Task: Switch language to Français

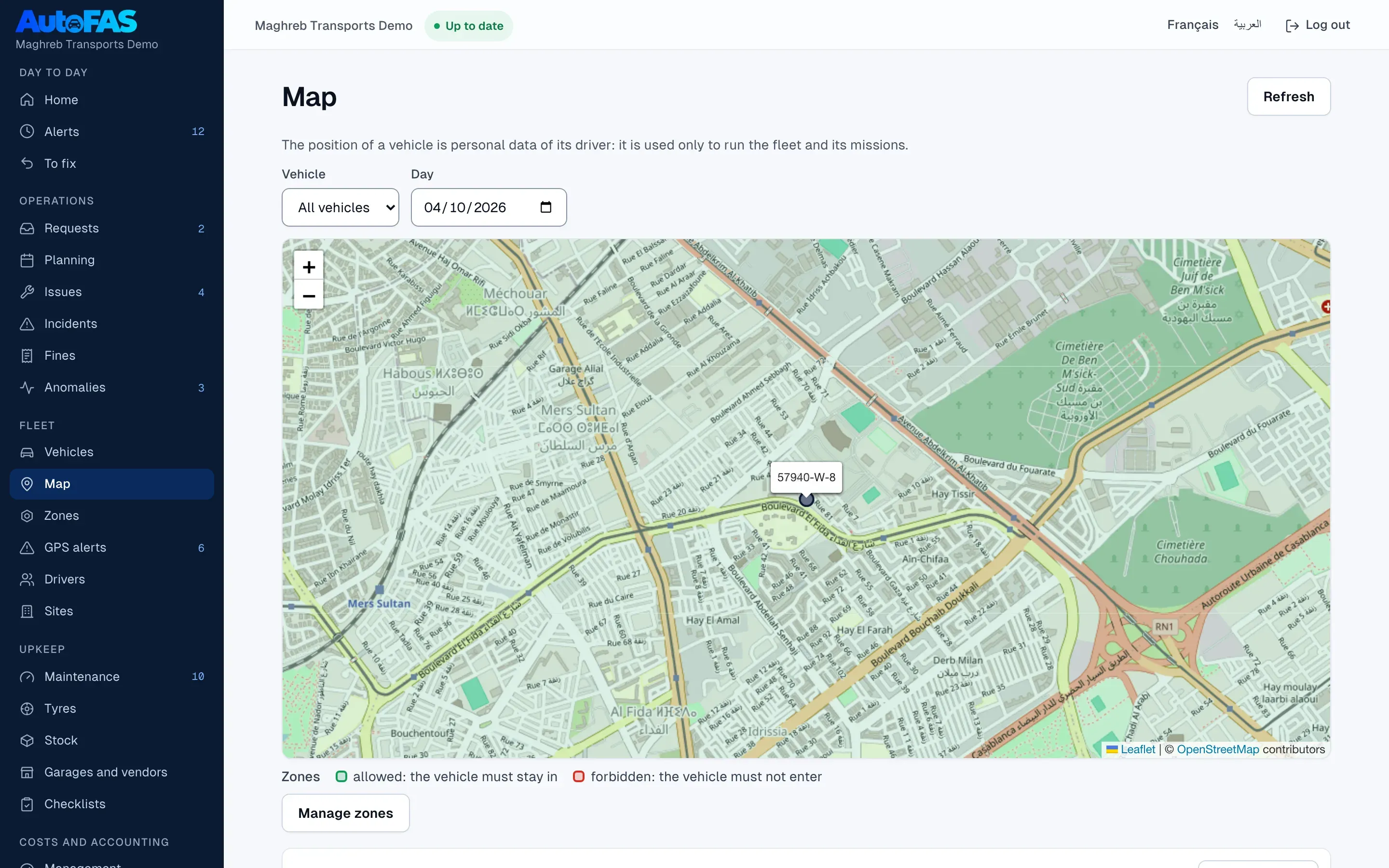Action: point(1192,25)
